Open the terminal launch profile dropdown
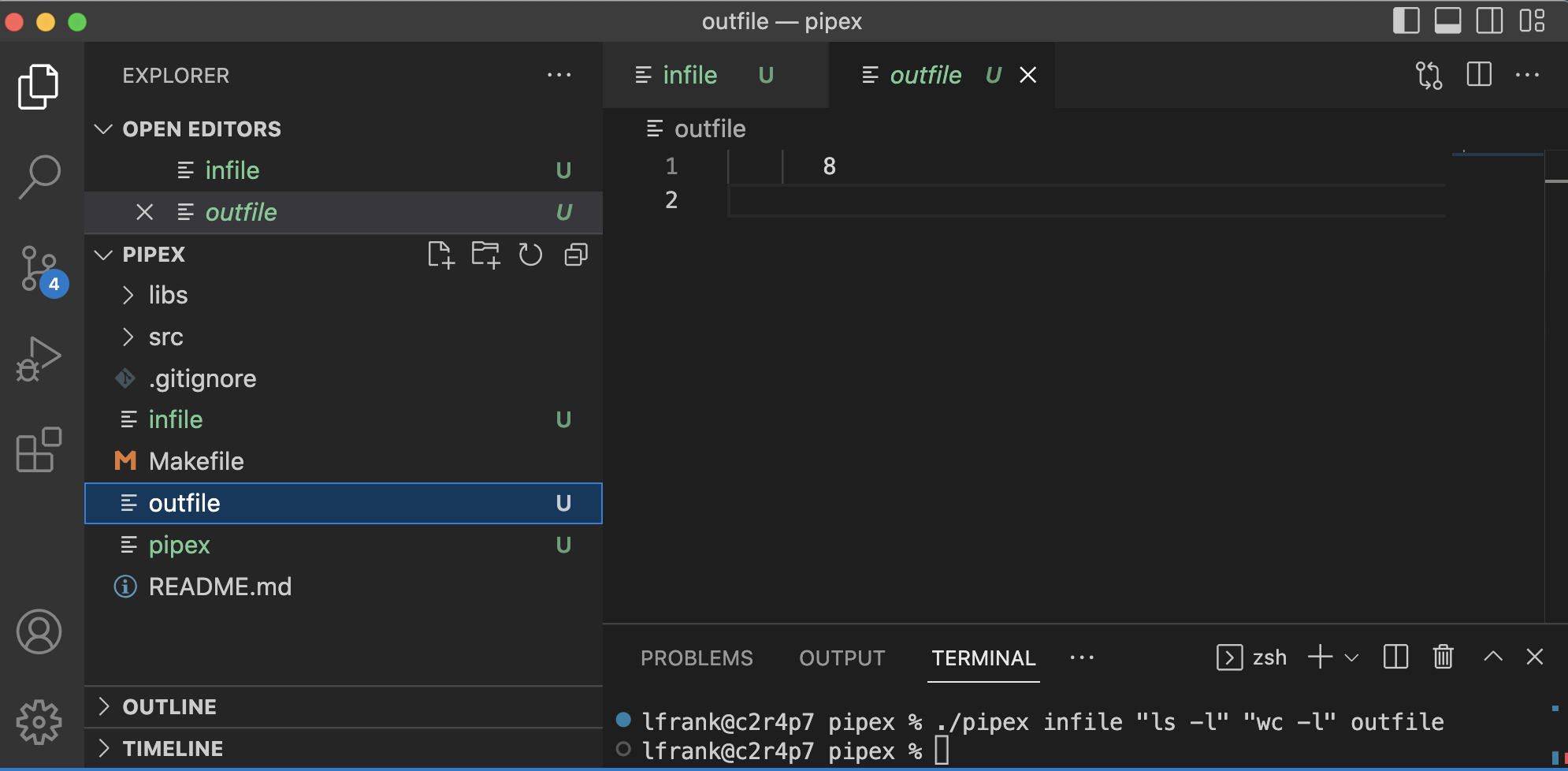This screenshot has height=771, width=1568. coord(1351,657)
